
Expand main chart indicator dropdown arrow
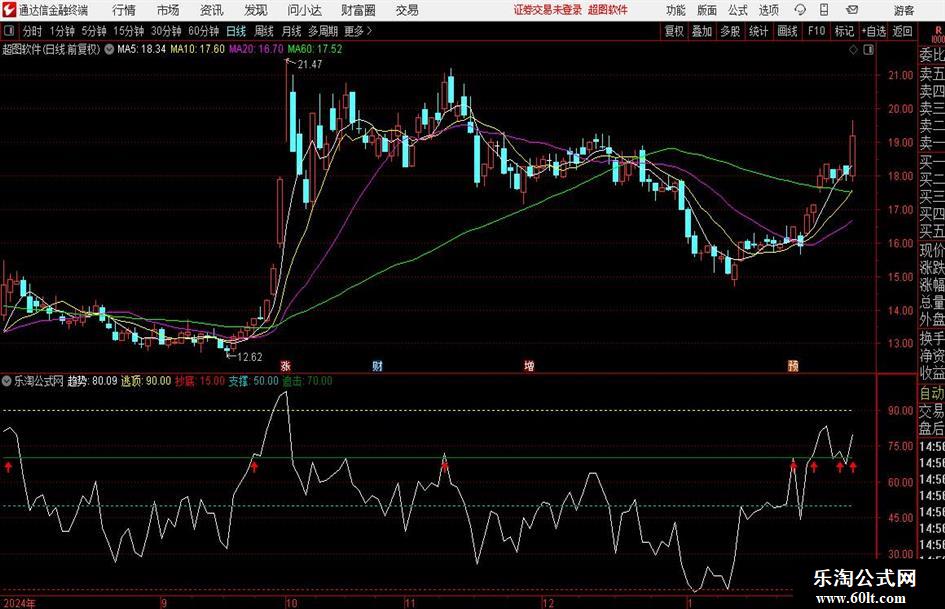109,49
